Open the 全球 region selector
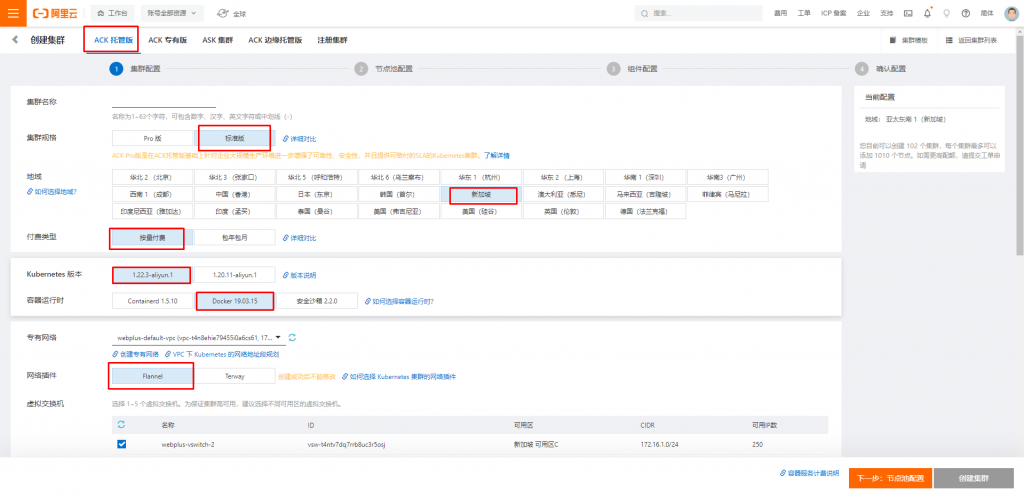This screenshot has width=1024, height=499. point(231,13)
